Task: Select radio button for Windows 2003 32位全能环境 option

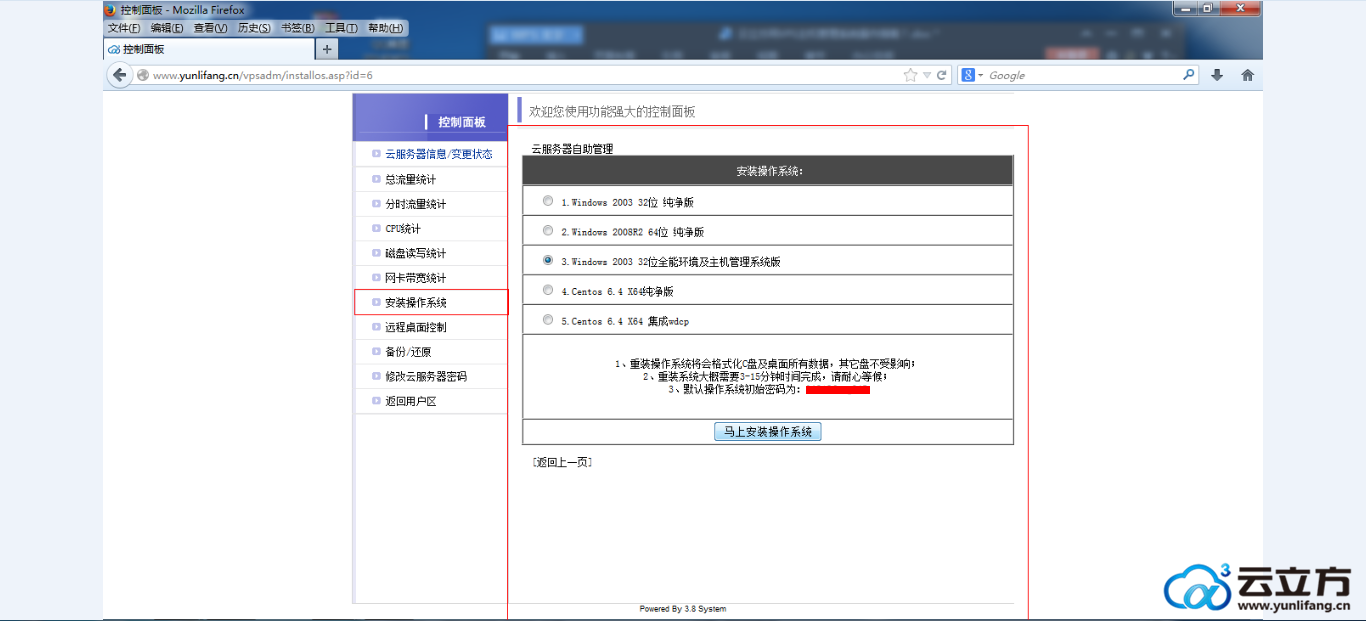Action: [547, 260]
